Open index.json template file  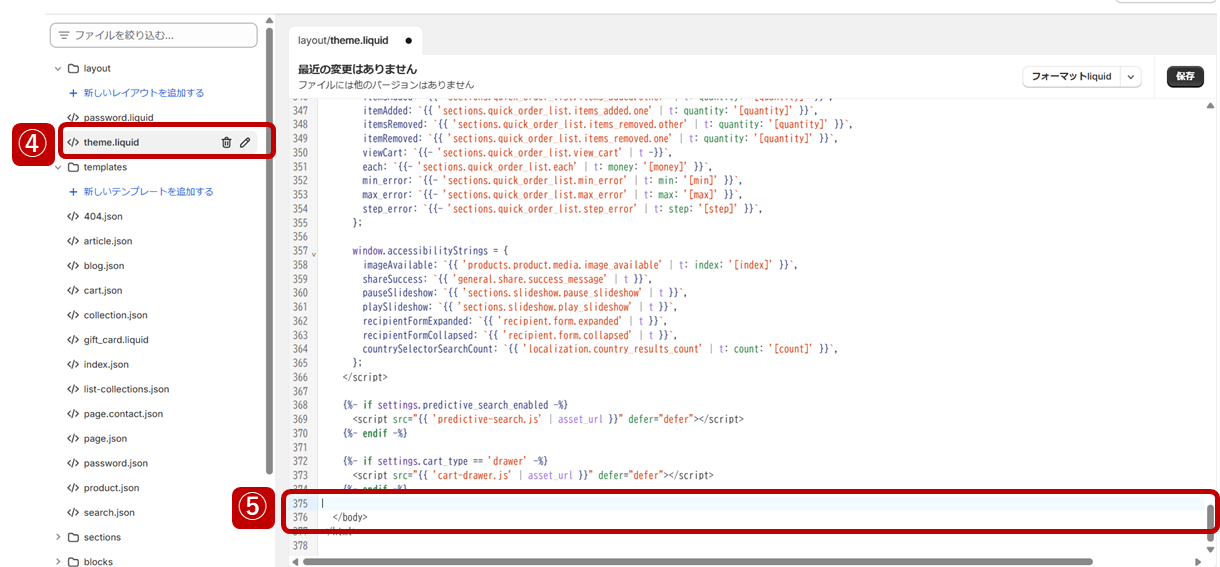(106, 365)
